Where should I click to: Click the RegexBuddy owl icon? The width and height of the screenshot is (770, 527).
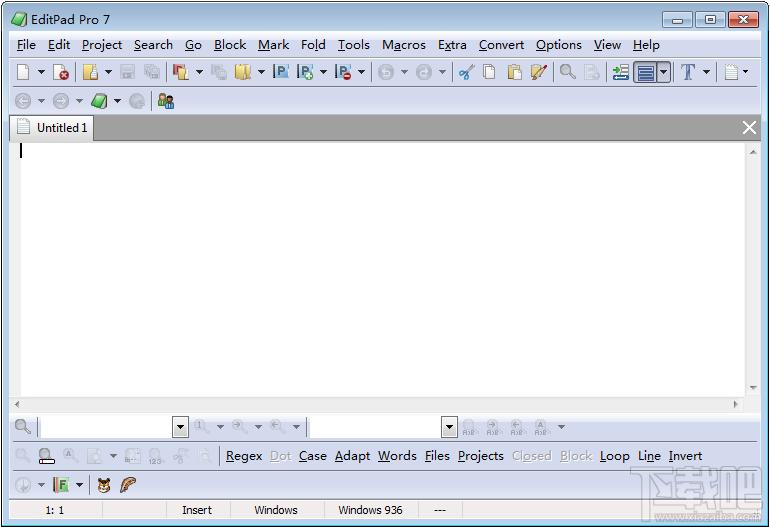point(104,485)
